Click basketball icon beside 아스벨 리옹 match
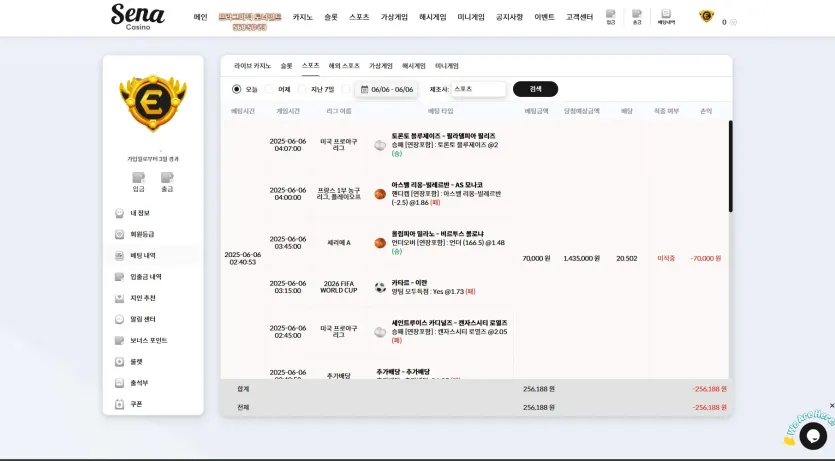This screenshot has height=461, width=835. click(x=380, y=194)
